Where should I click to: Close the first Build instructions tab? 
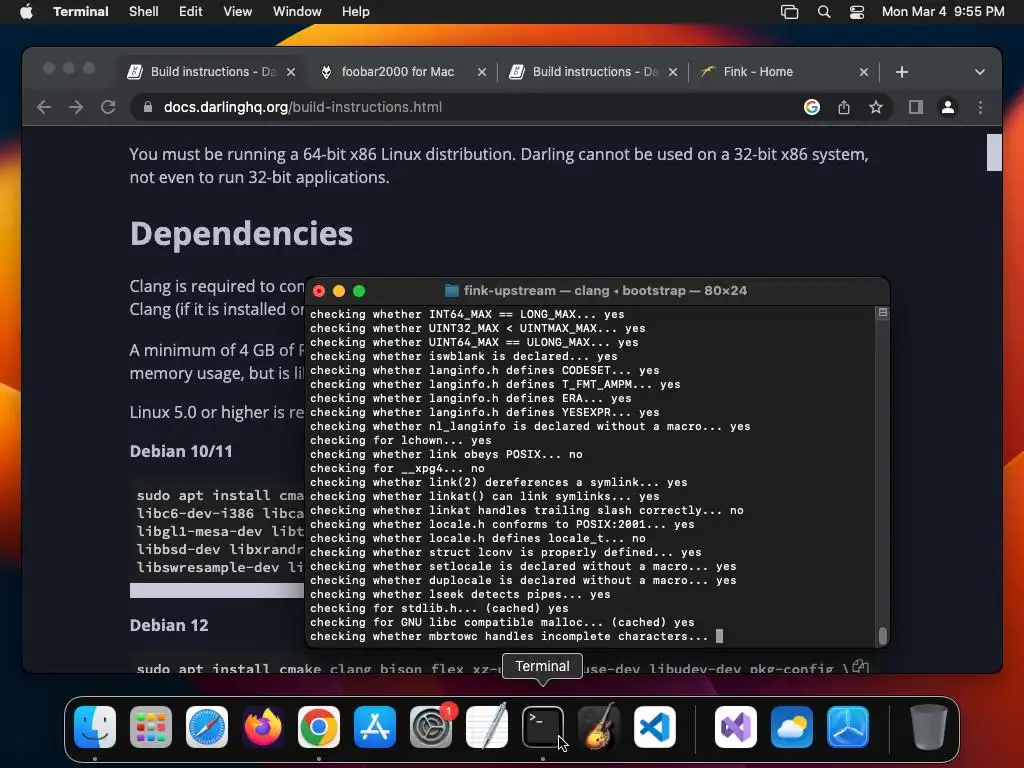pyautogui.click(x=291, y=72)
